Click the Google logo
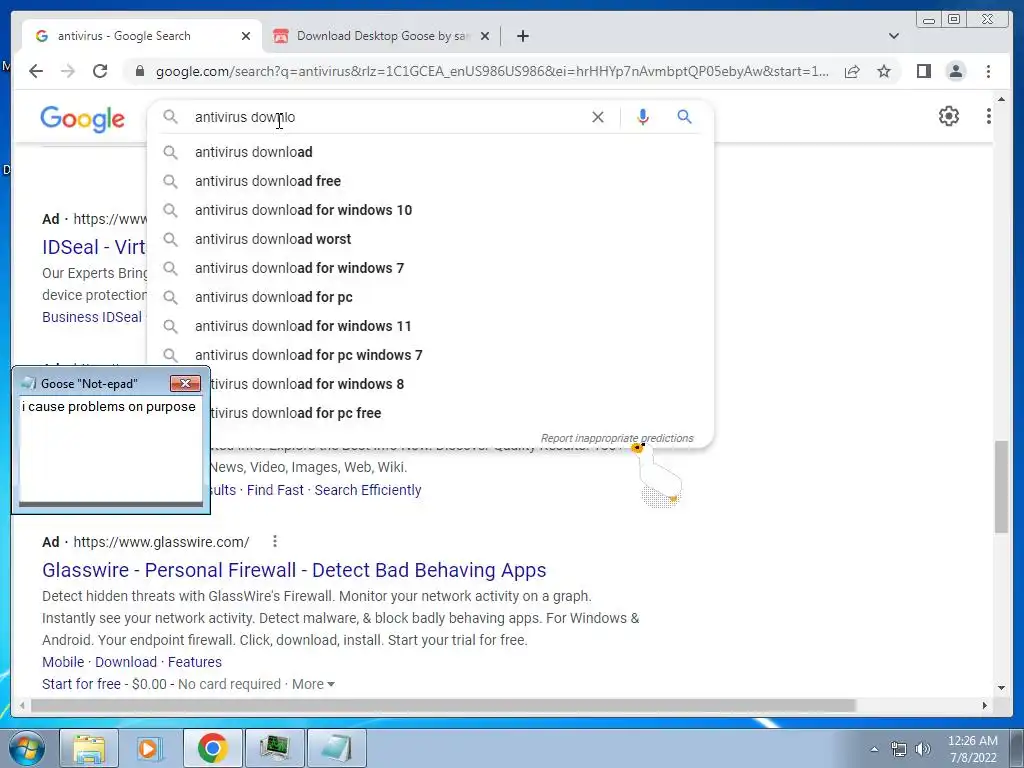Image resolution: width=1024 pixels, height=768 pixels. point(82,119)
